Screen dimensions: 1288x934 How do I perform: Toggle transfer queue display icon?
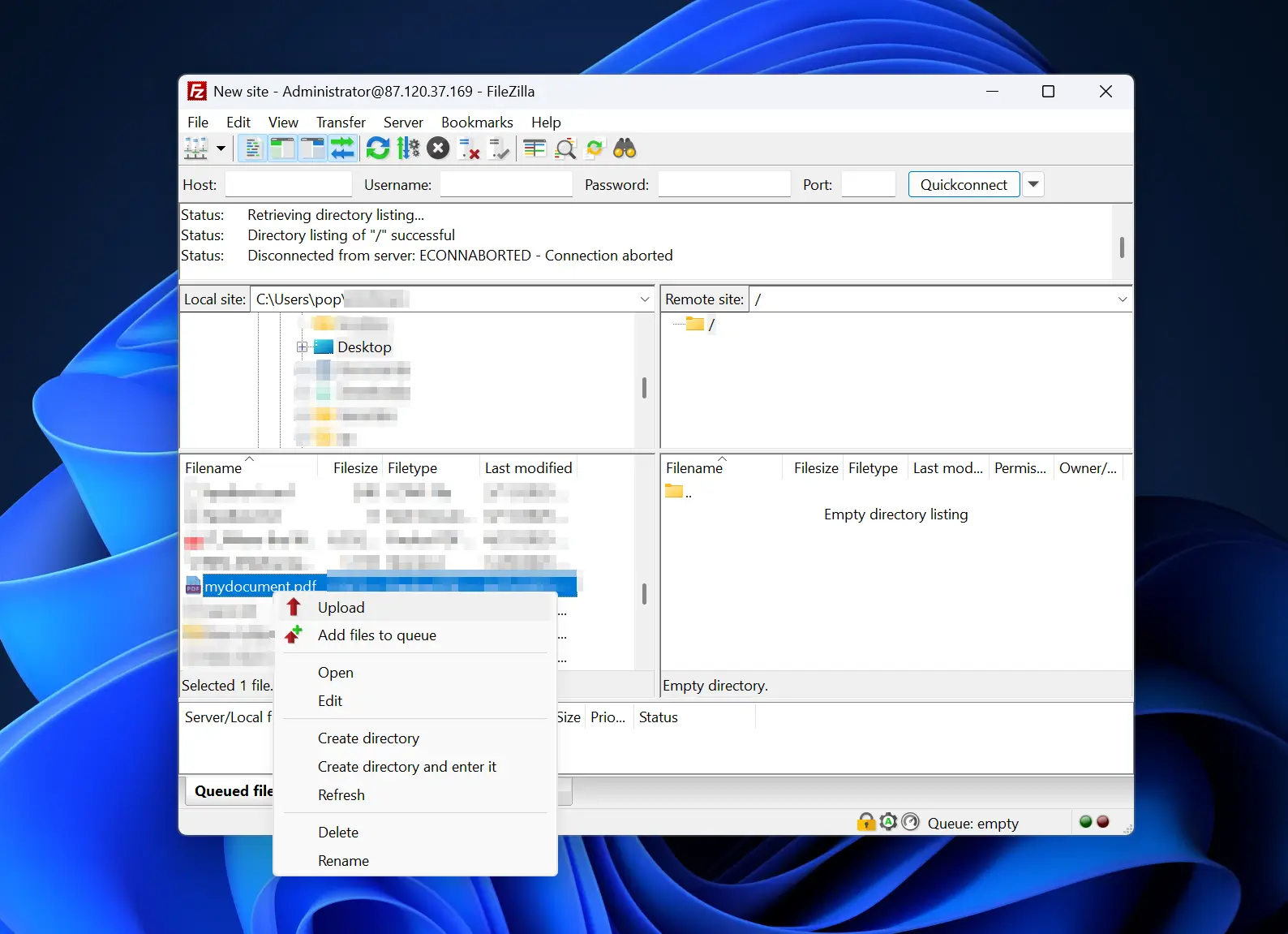click(342, 148)
